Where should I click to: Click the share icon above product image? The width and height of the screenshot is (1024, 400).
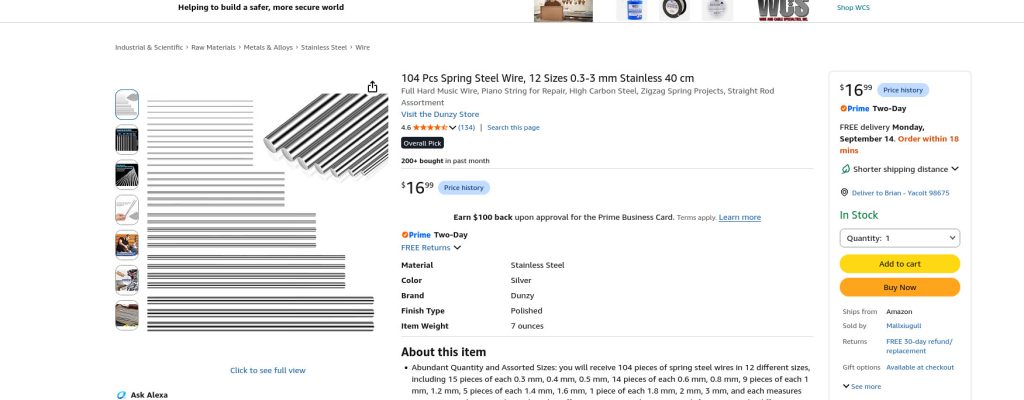click(372, 87)
